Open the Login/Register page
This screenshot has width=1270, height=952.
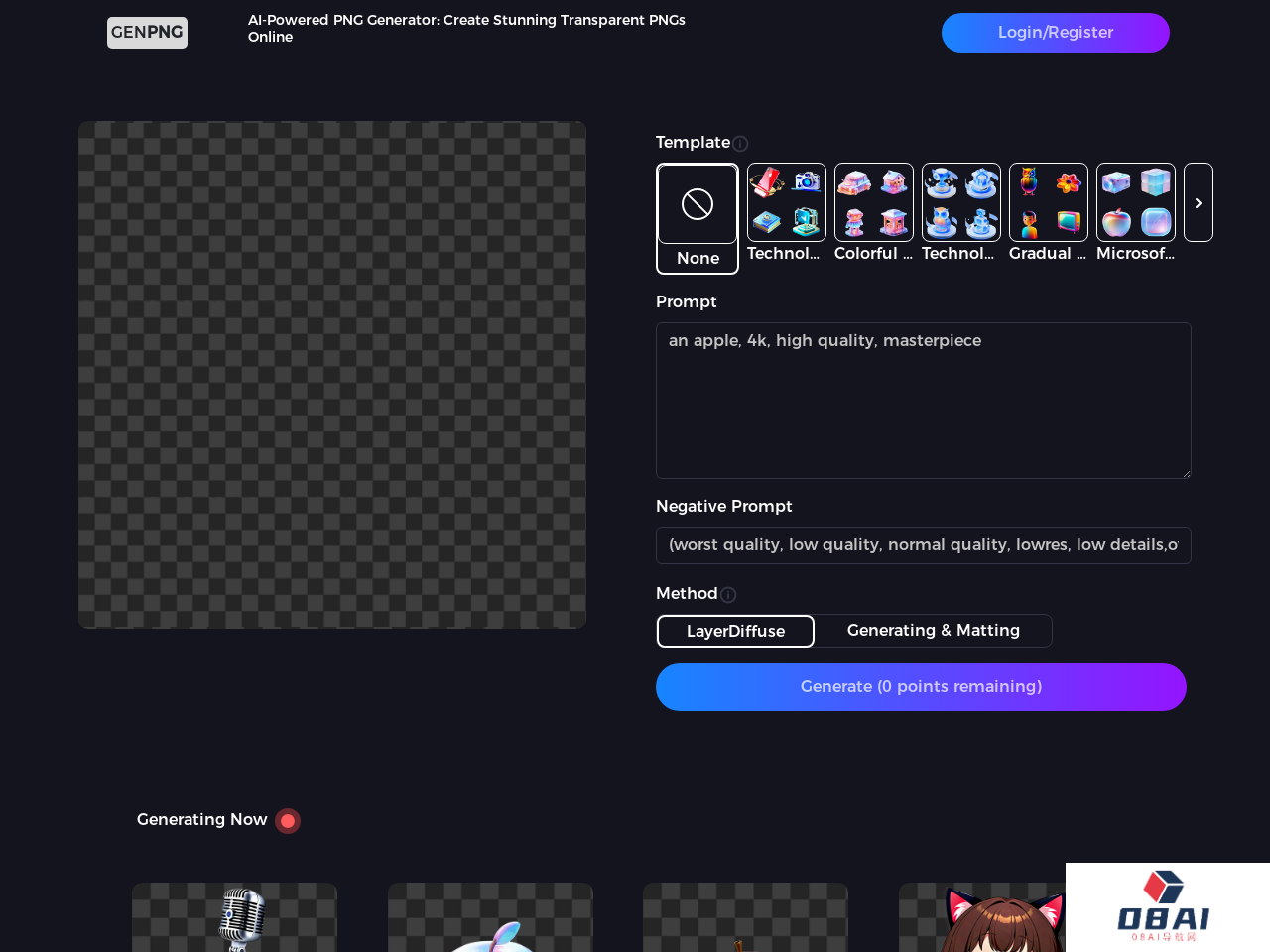(1055, 33)
